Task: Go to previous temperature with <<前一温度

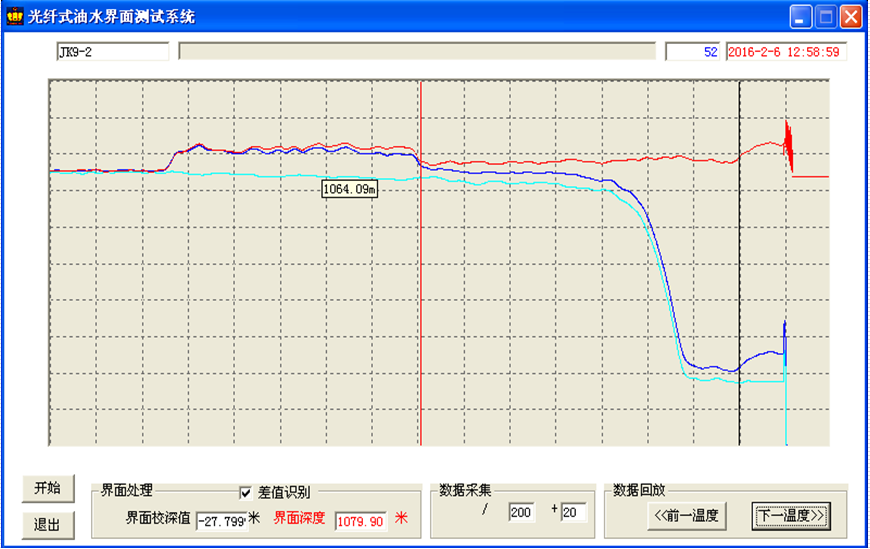Action: pyautogui.click(x=685, y=516)
